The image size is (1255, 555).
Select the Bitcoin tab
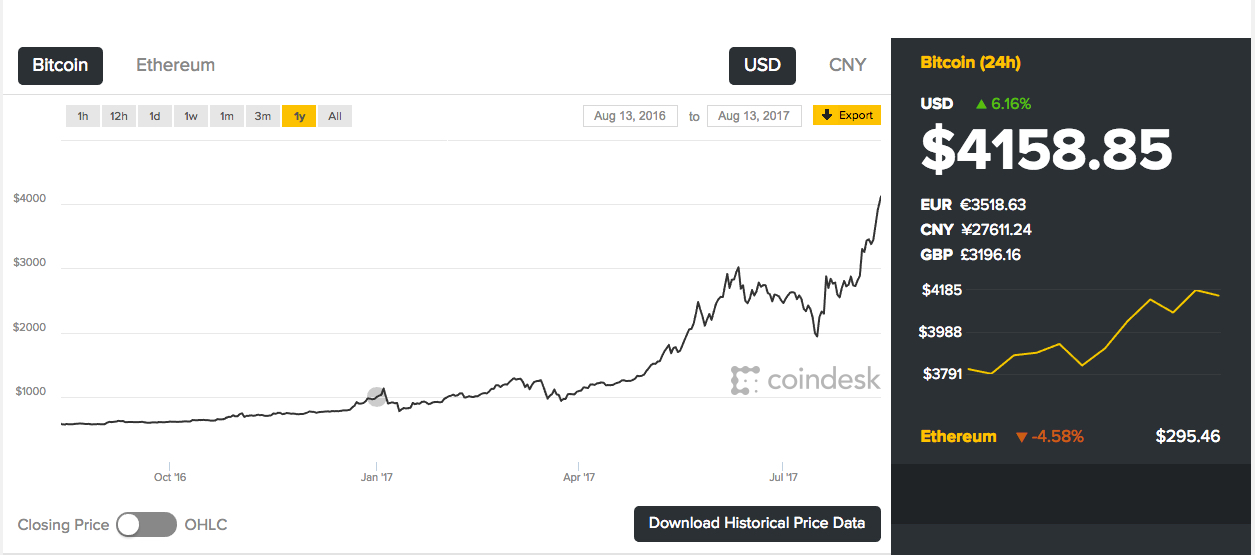60,65
